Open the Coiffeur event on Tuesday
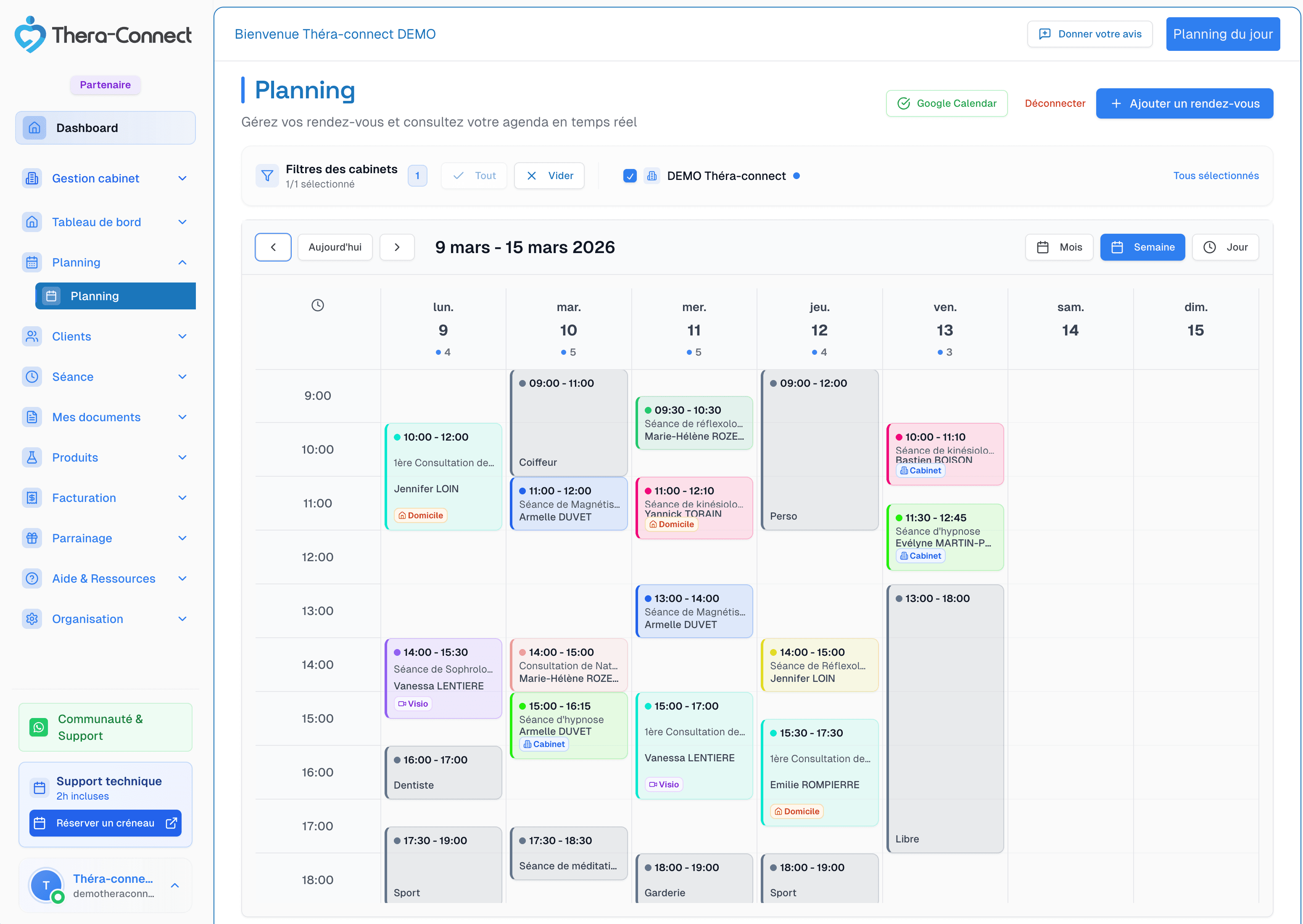 (x=569, y=423)
